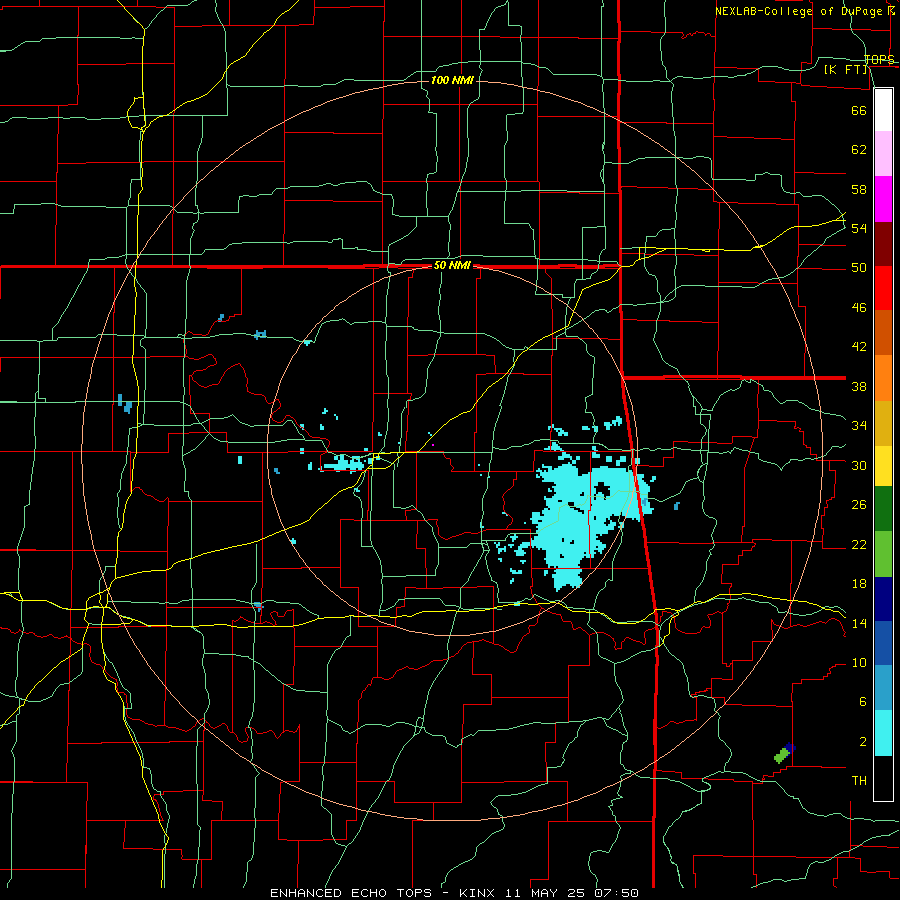Click the green echo in the southeast corner
The height and width of the screenshot is (900, 900).
coord(781,756)
